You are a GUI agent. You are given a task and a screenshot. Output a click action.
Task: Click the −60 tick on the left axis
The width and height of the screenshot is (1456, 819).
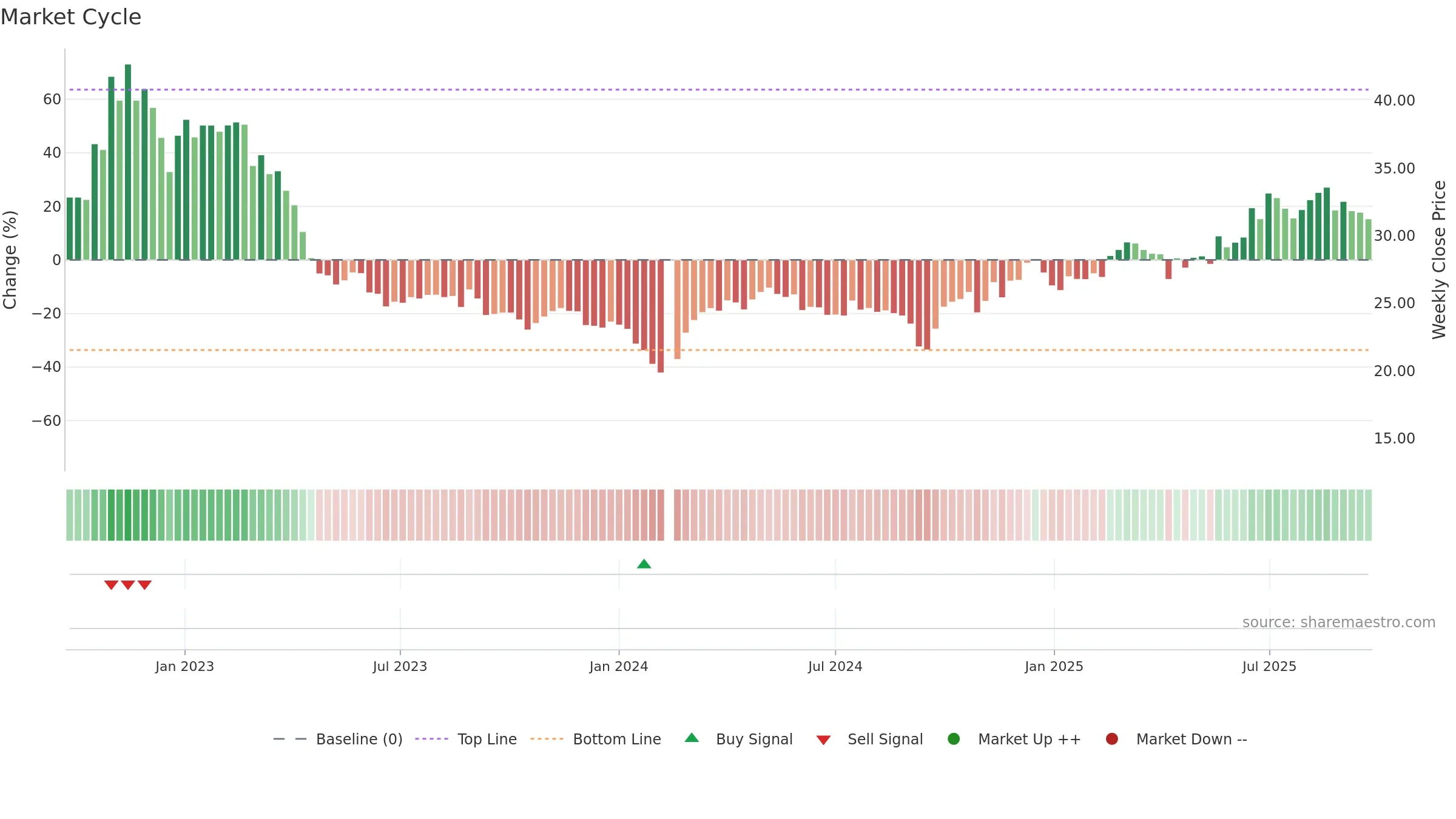[x=47, y=420]
